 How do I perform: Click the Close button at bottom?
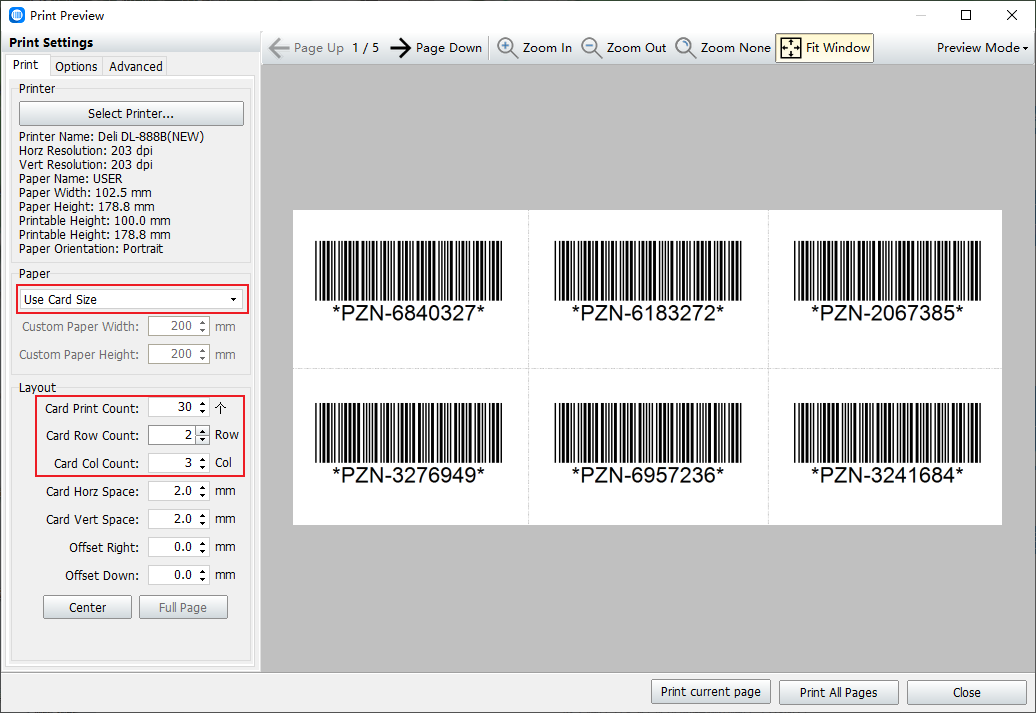coord(967,692)
